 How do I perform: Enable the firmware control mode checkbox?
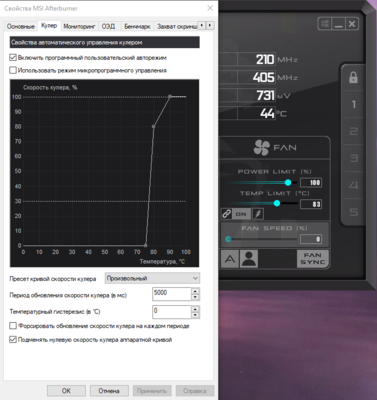coord(13,70)
